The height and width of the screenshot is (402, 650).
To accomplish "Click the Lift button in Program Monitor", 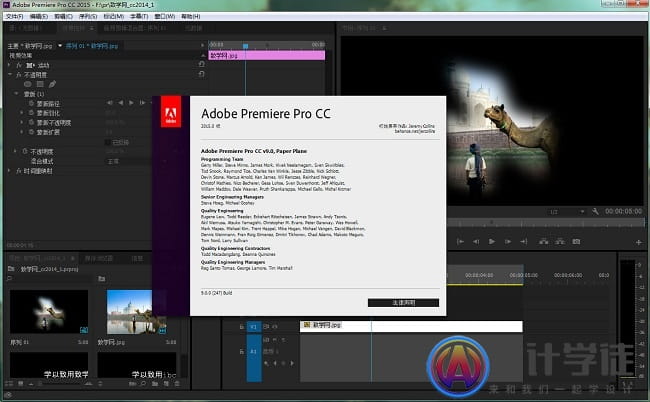I will coord(543,242).
